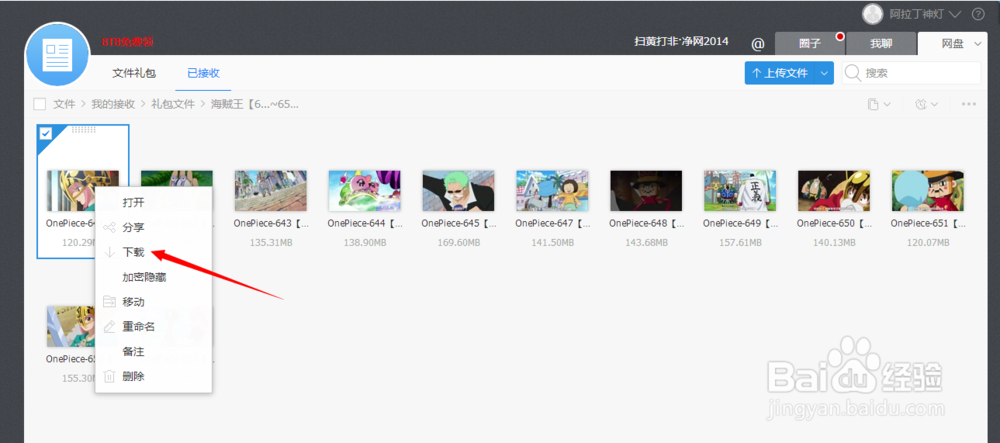
Task: Click the 8TB免费领 promo link
Action: 128,42
